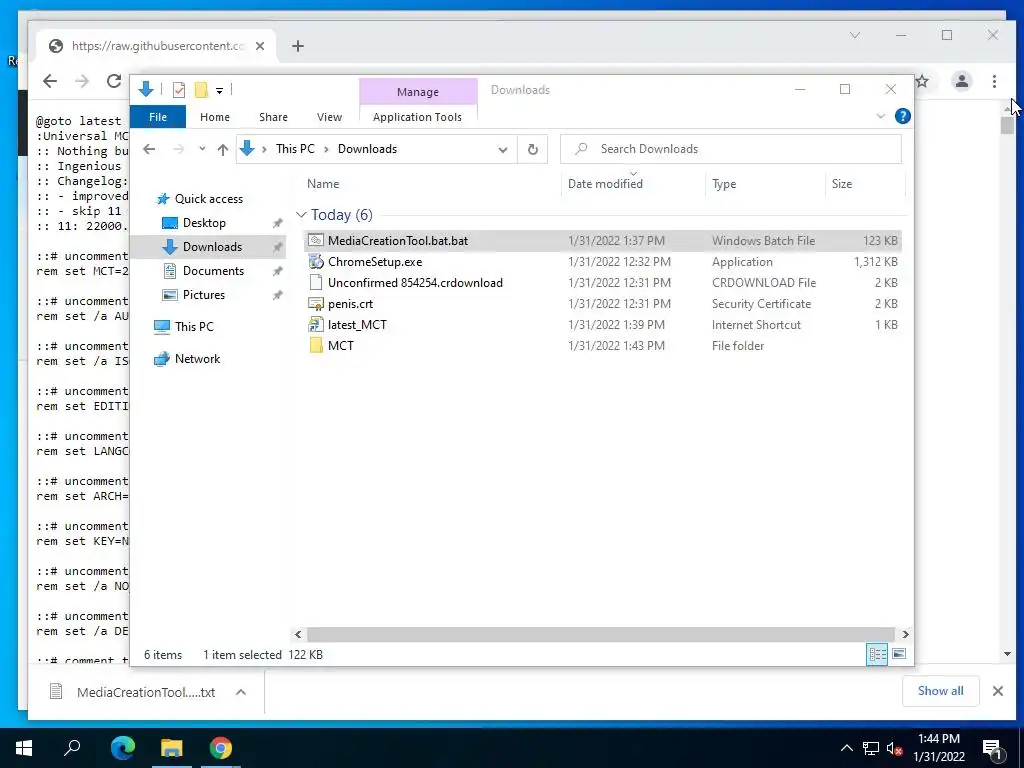Unpin Desktop using its pin icon

pos(278,223)
